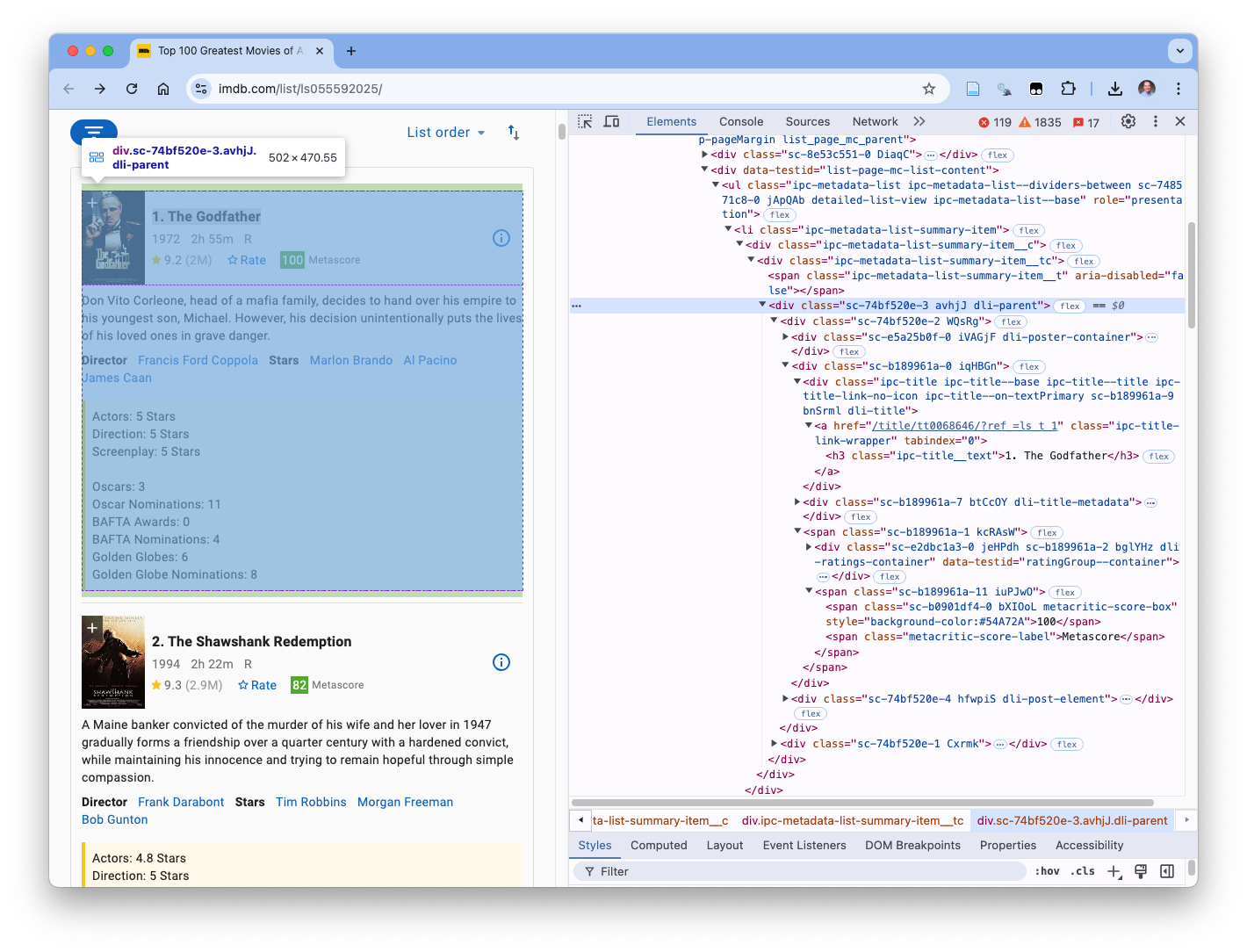Toggle the device toolbar in DevTools
Screen dimensions: 1247x952
(x=611, y=122)
